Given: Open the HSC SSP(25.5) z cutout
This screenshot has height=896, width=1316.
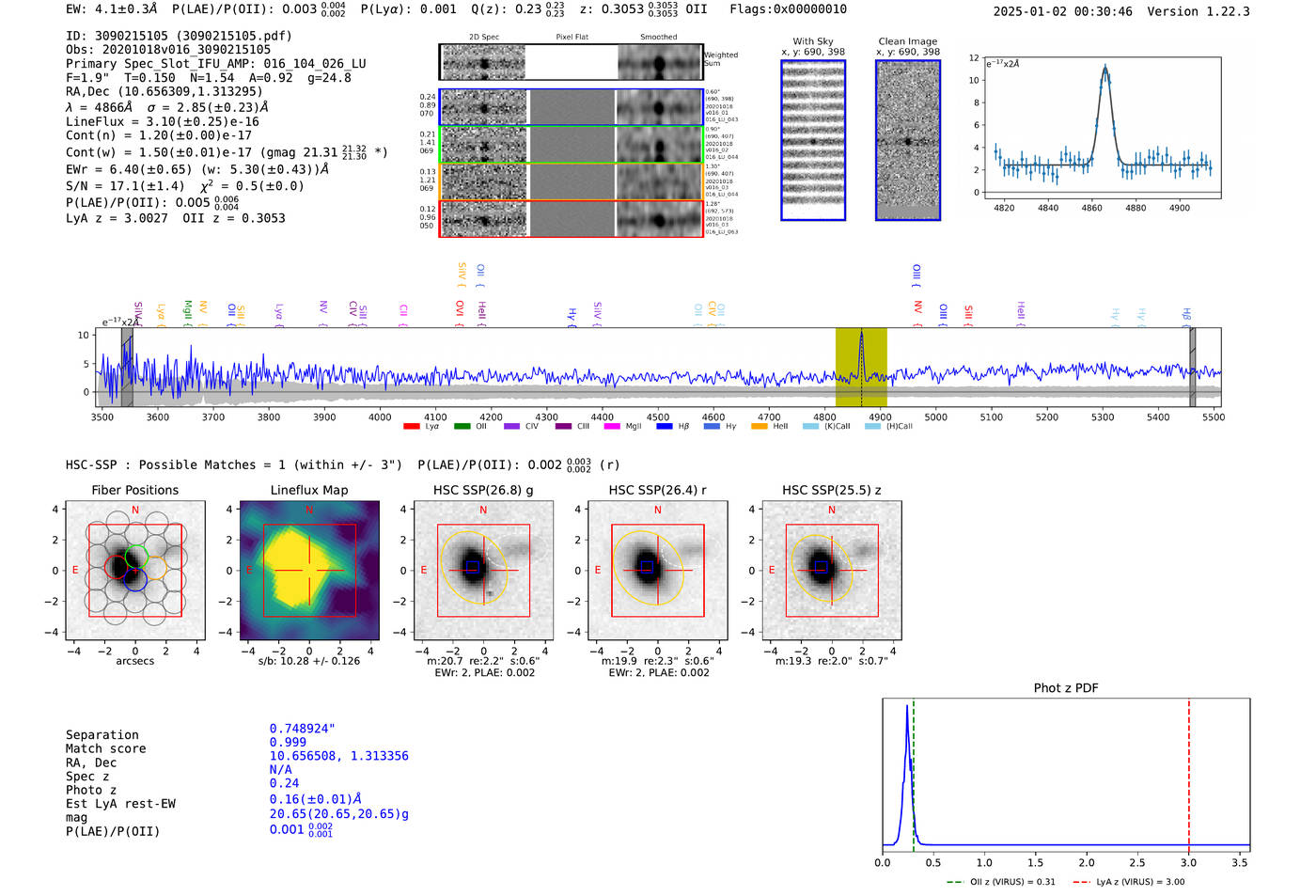Looking at the screenshot, I should [831, 571].
